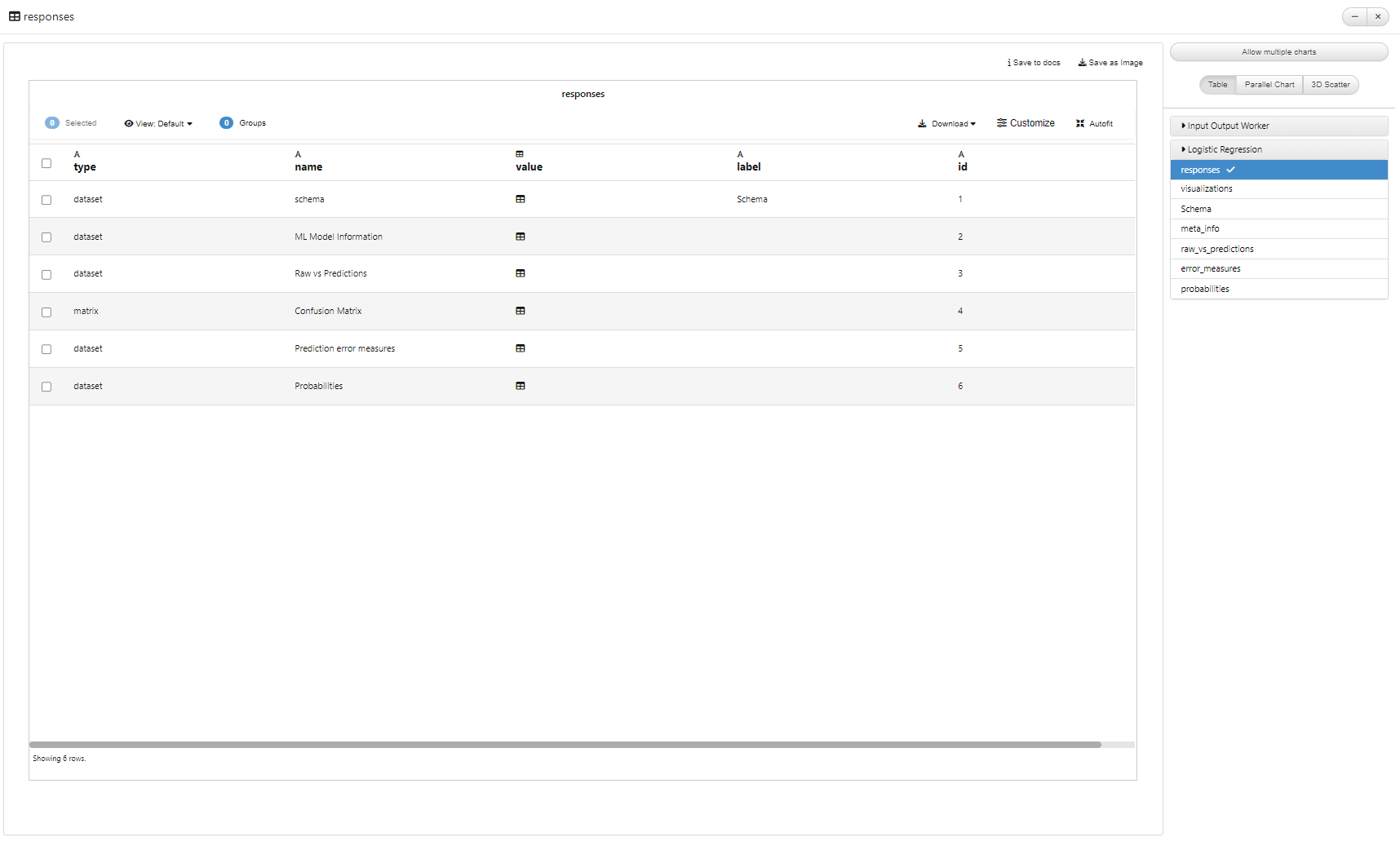Click the Prediction error measures name cell
This screenshot has width=1400, height=841.
pos(345,348)
